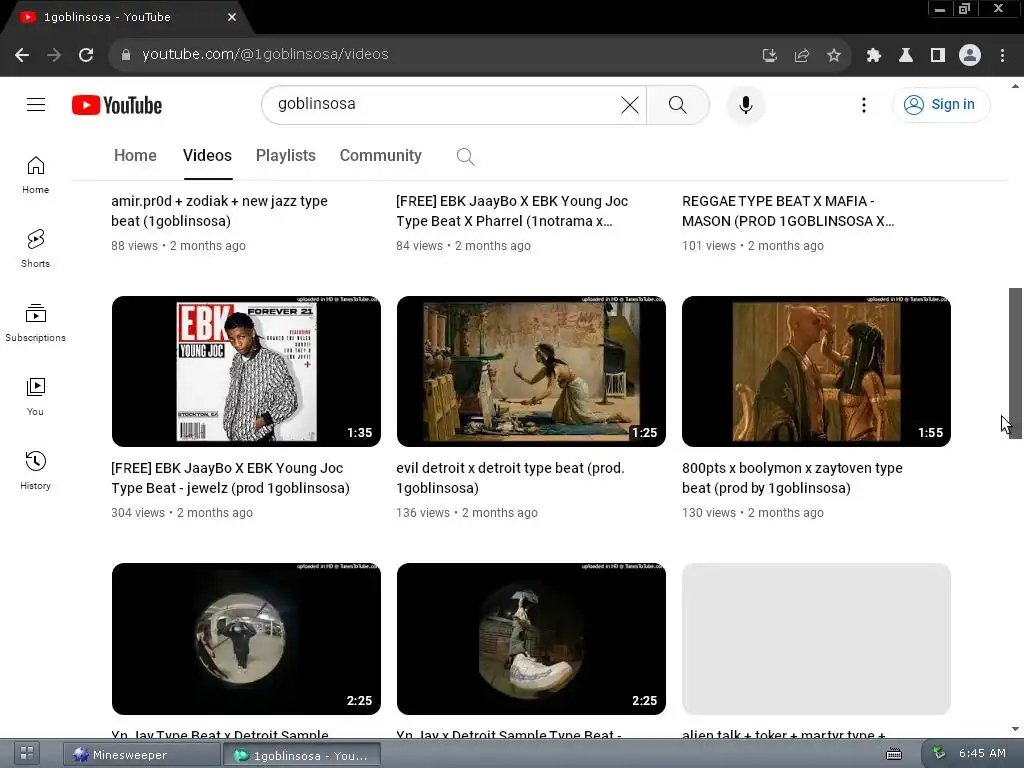1024x768 pixels.
Task: Switch to 1goblinsosa taskbar window button
Action: click(x=302, y=755)
